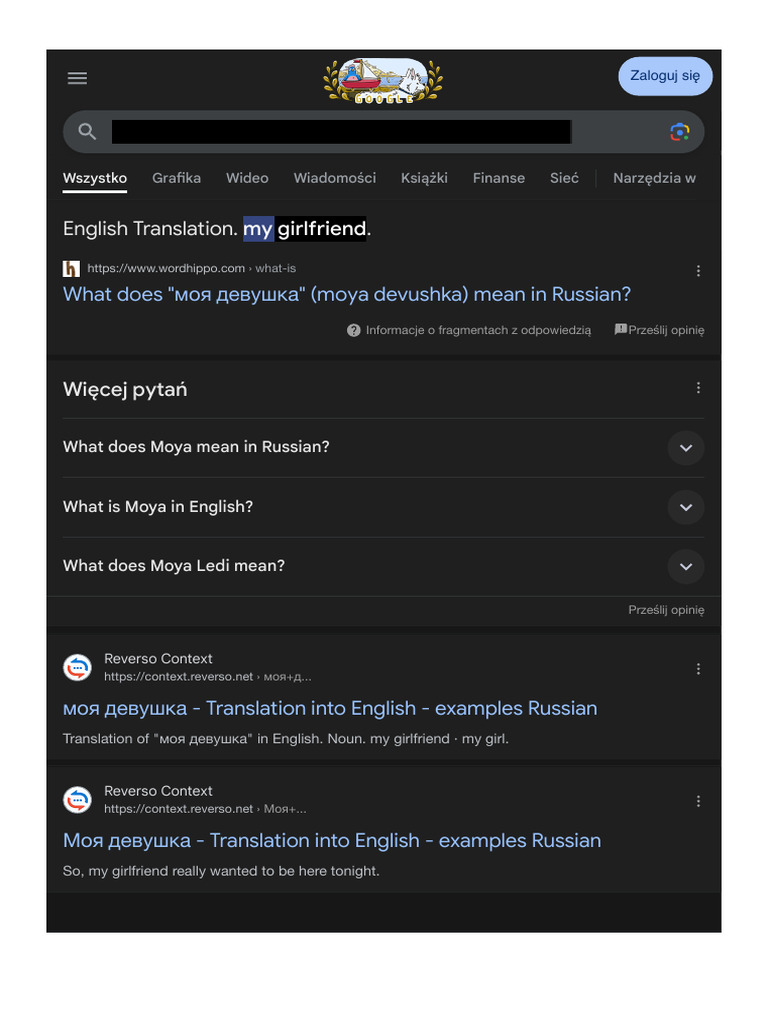Click the search input field
768x1024 pixels.
point(340,132)
